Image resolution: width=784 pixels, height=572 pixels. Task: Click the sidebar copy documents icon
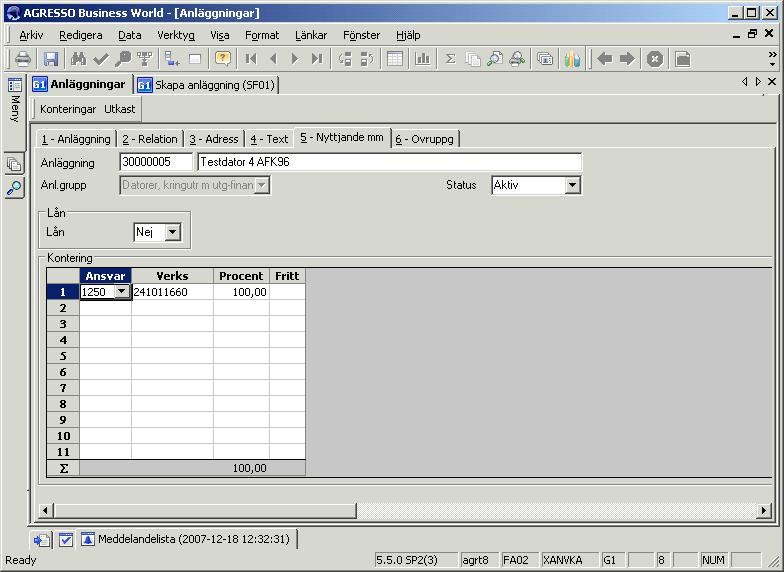tap(14, 164)
